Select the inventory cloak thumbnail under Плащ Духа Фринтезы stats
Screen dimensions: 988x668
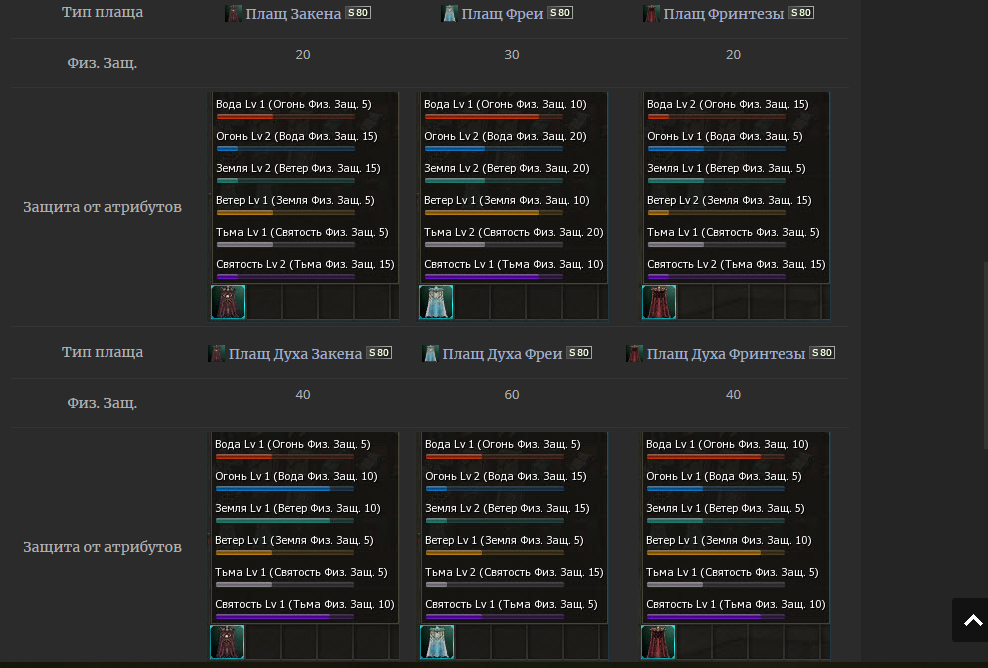click(658, 642)
